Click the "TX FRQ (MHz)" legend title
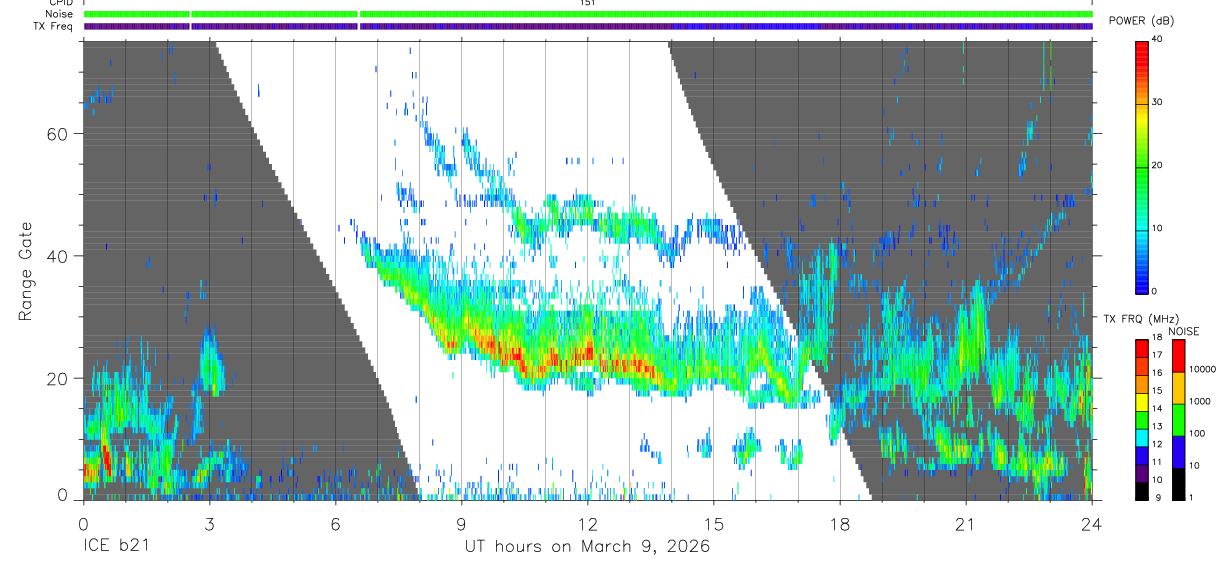 [1141, 318]
